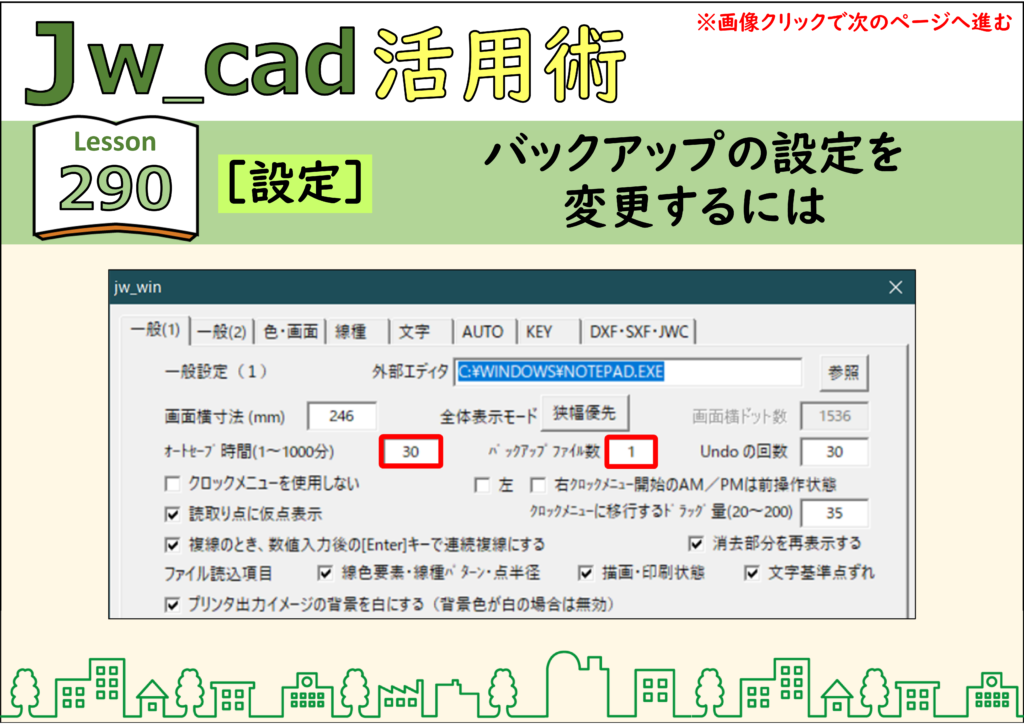Click the 一般設定（1） label
This screenshot has height=724, width=1024.
pyautogui.click(x=216, y=372)
